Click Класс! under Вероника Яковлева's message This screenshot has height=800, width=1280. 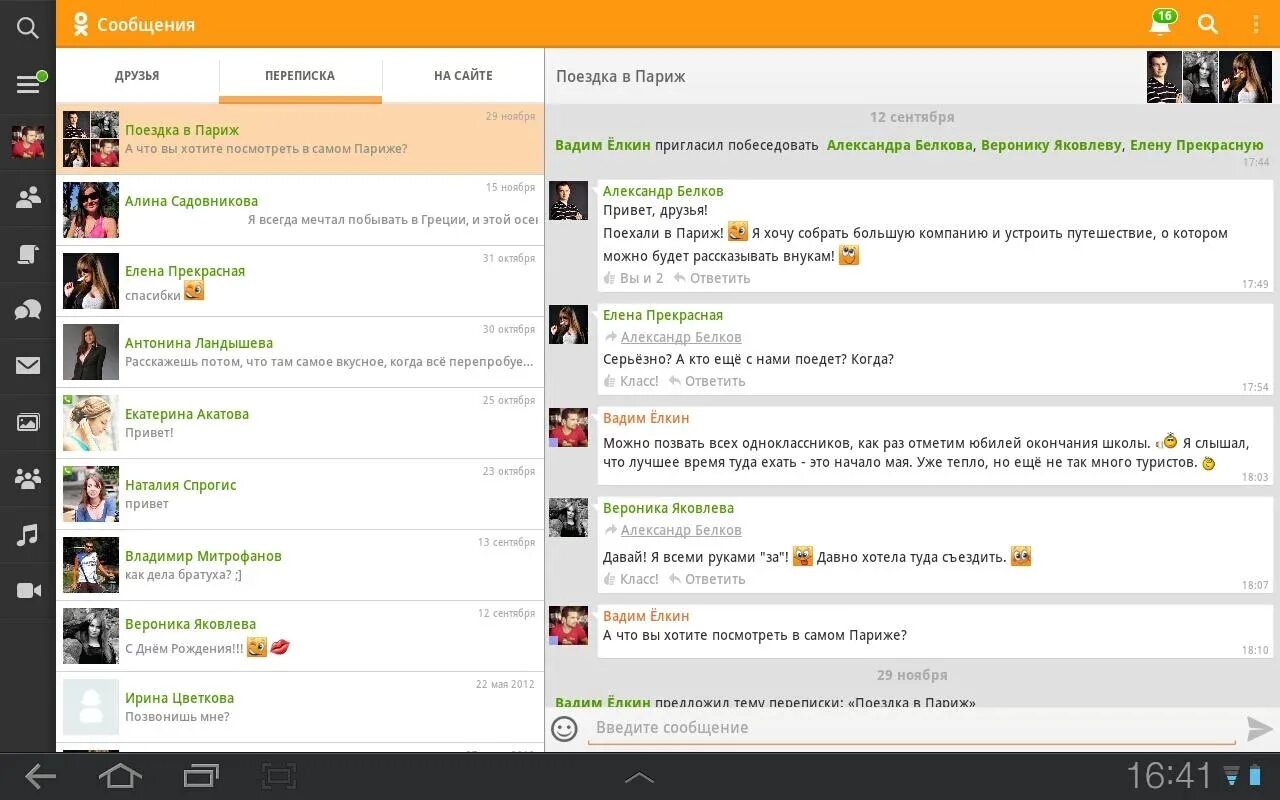[x=631, y=579]
